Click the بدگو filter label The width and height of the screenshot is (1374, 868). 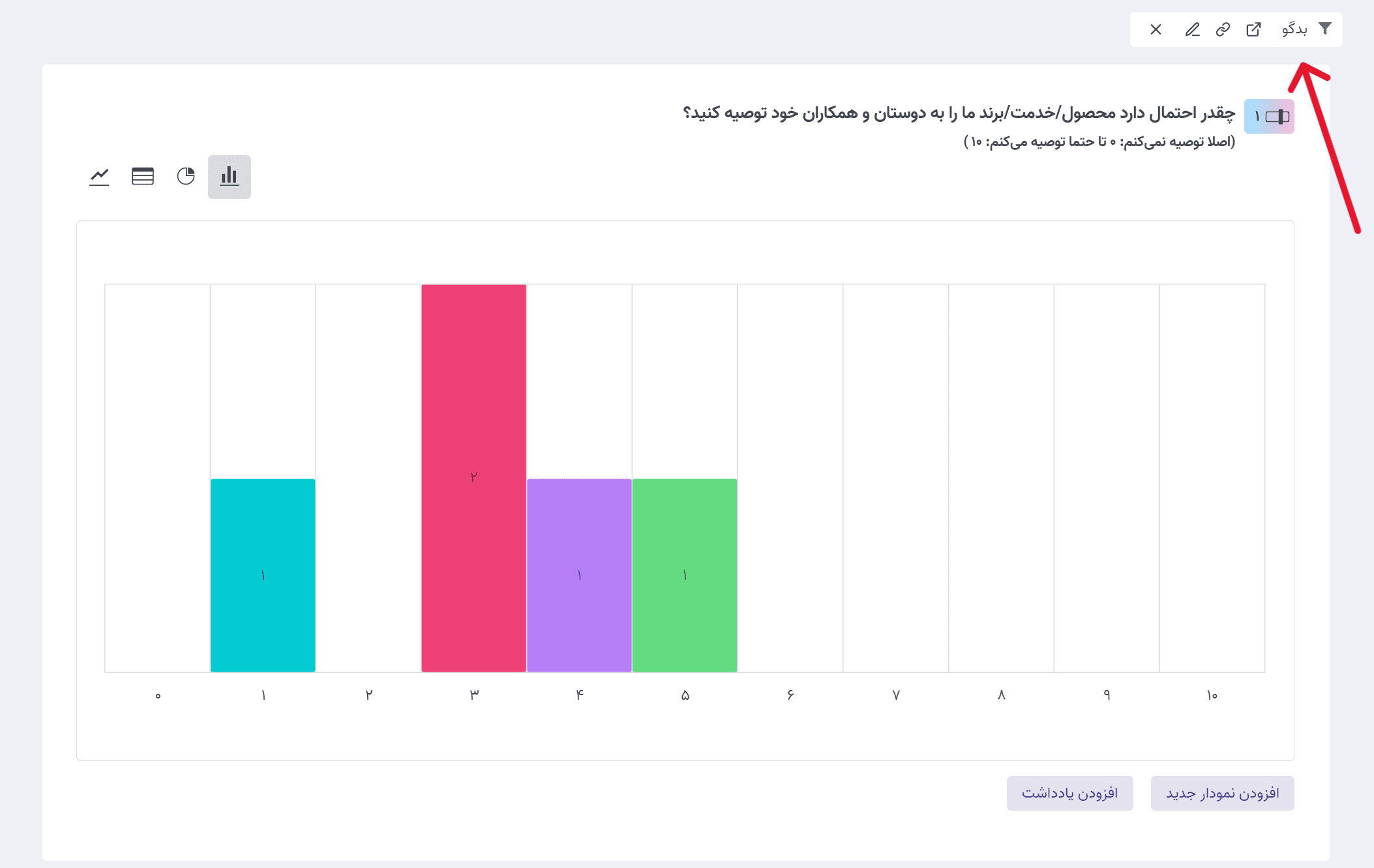point(1294,29)
